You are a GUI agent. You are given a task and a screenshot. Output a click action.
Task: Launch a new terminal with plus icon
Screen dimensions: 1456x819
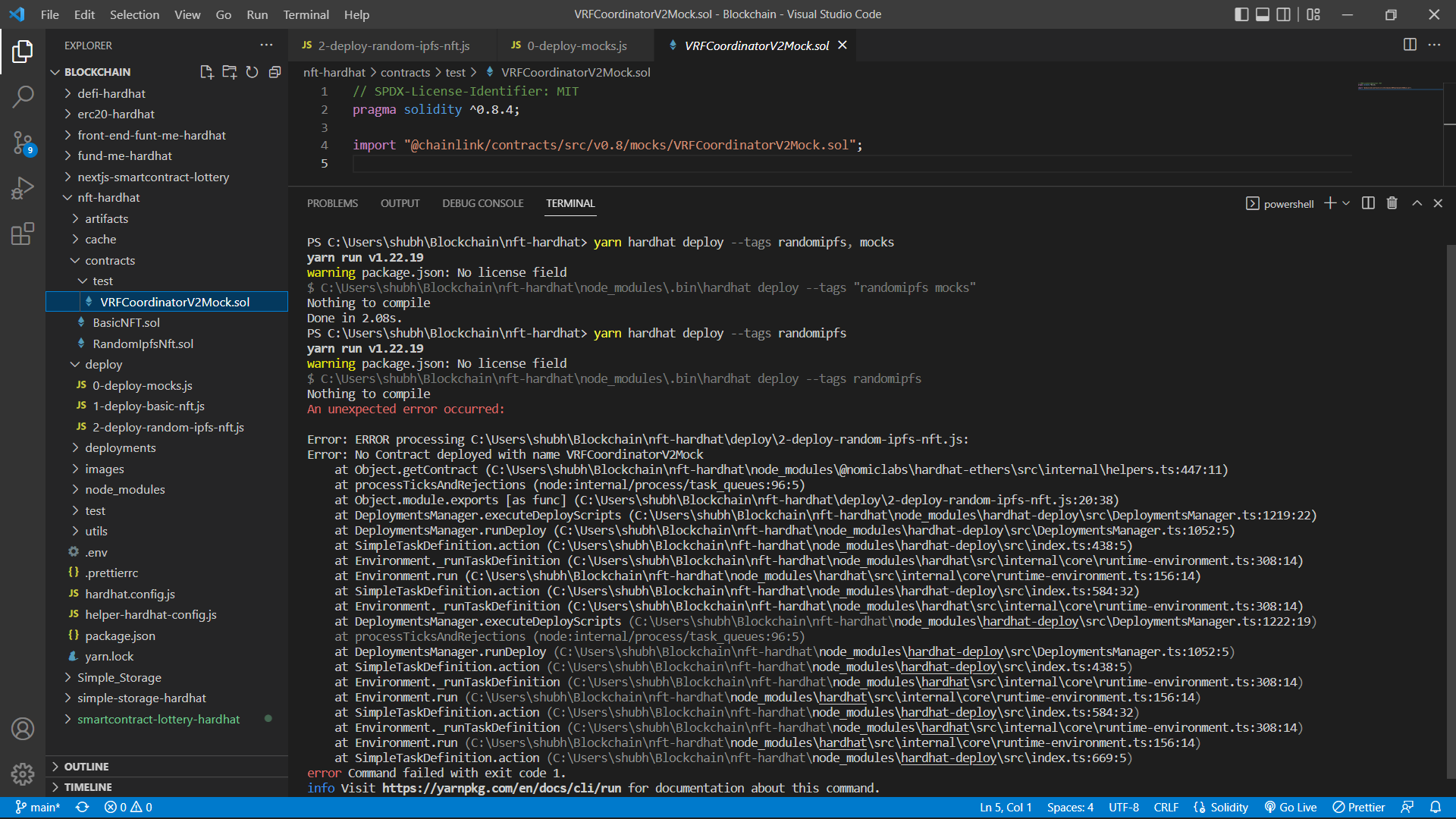click(x=1329, y=203)
